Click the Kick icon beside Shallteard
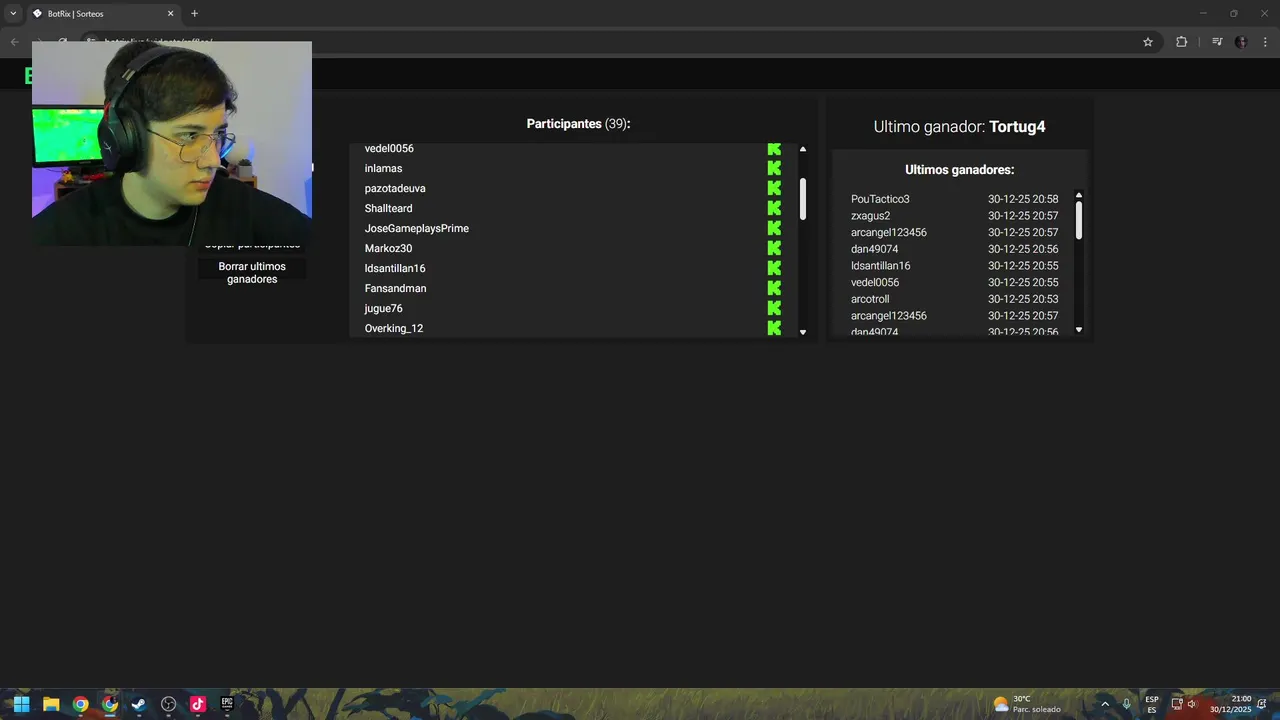Screen dimensions: 1280x720 (x=774, y=208)
